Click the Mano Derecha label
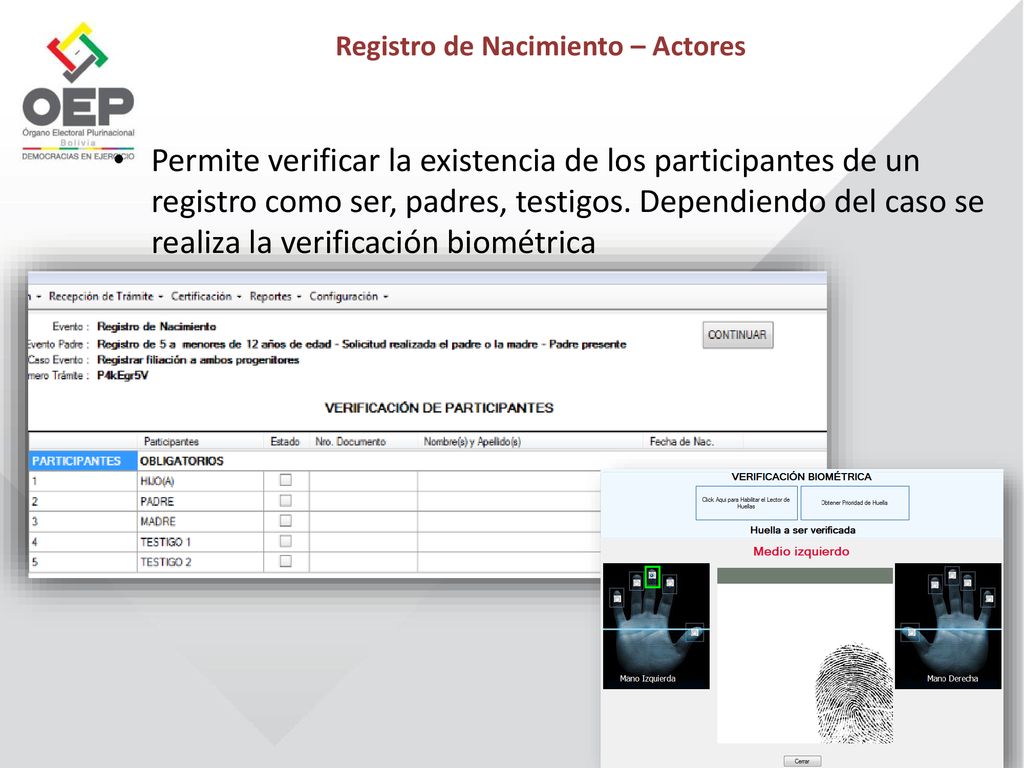Screen dimensions: 1024x768 click(x=952, y=679)
